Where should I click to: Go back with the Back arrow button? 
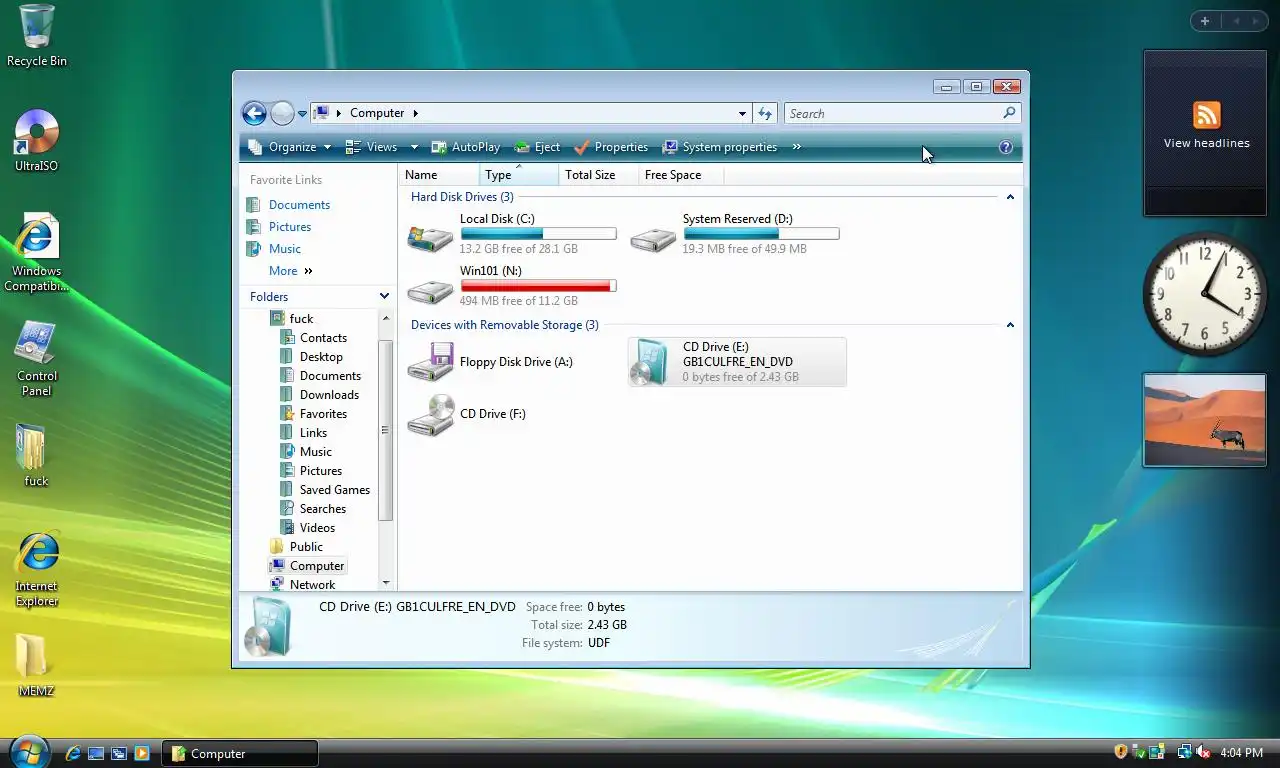click(254, 113)
